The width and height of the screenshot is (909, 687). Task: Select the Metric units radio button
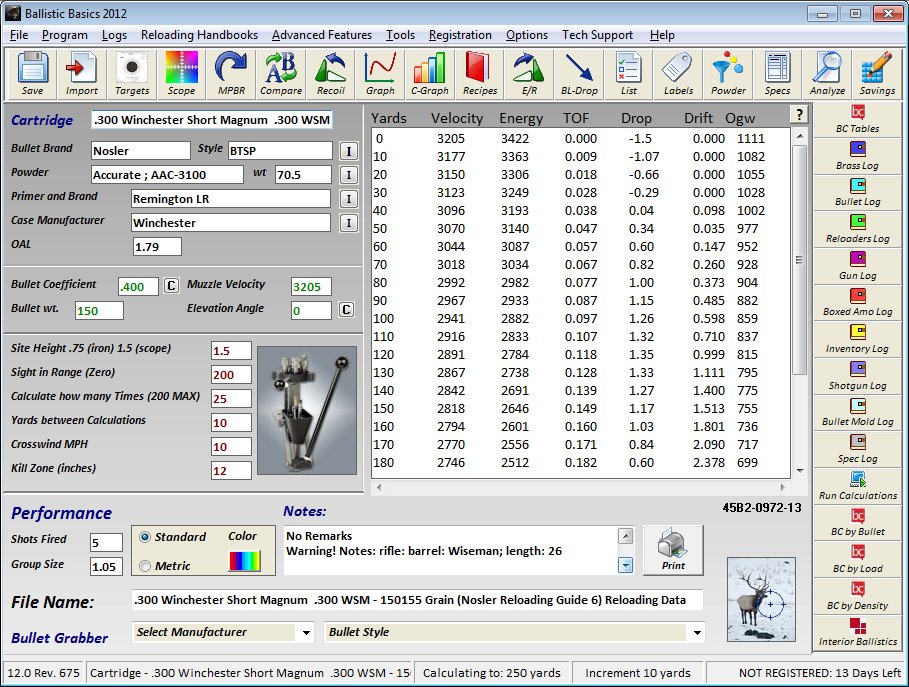145,566
